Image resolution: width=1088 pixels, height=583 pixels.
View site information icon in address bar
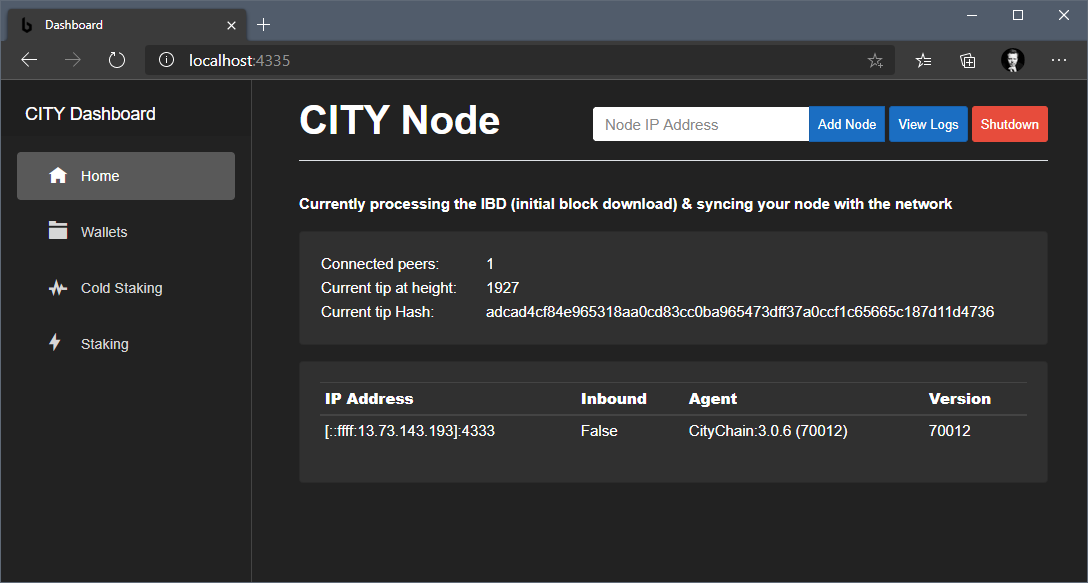[x=166, y=60]
